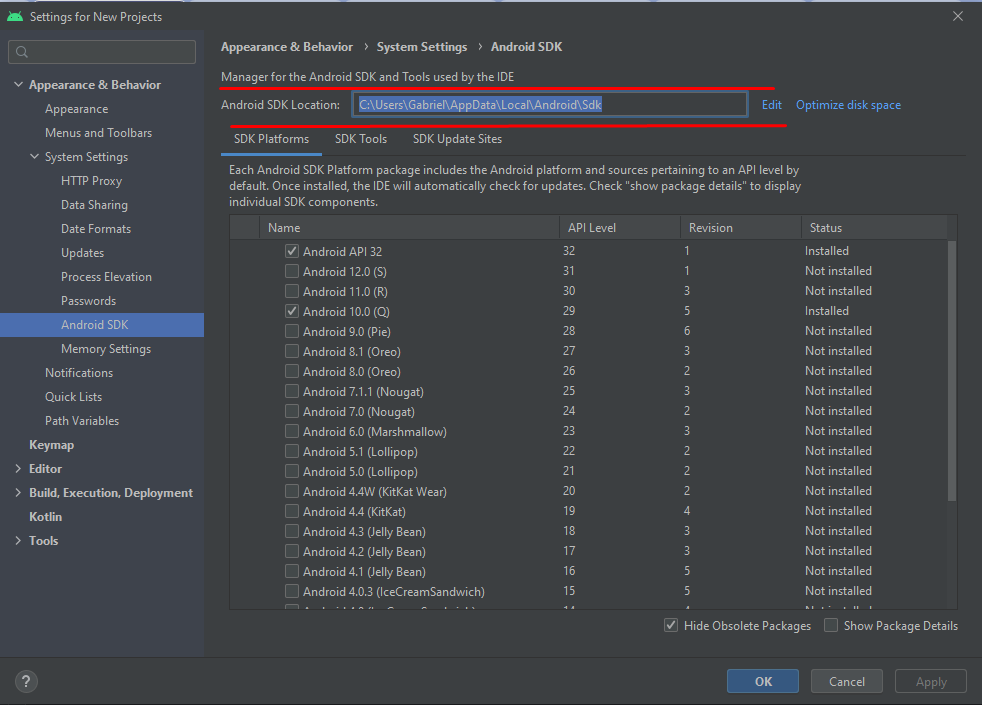Select the Android 7.0 (Nougat) row

click(x=589, y=411)
